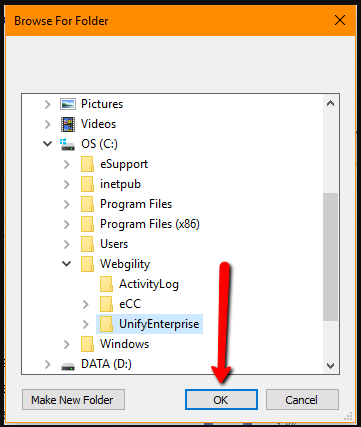Click the Windows folder icon
The width and height of the screenshot is (361, 427).
[87, 344]
